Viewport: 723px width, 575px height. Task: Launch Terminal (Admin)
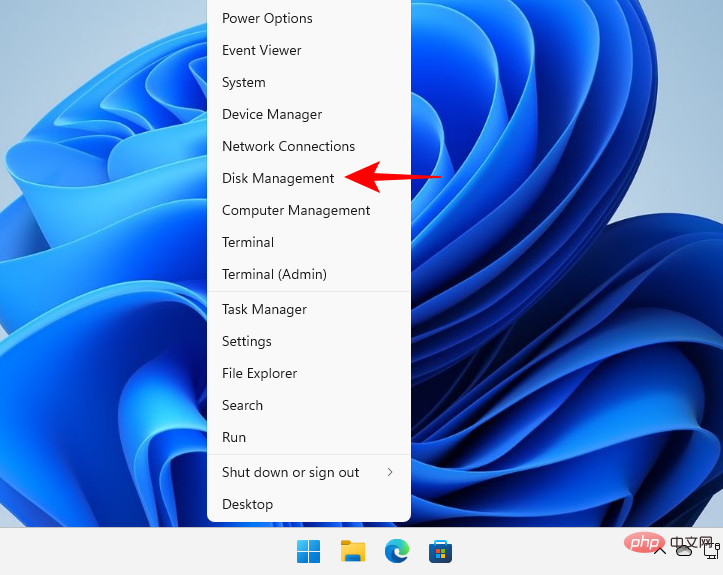tap(274, 274)
